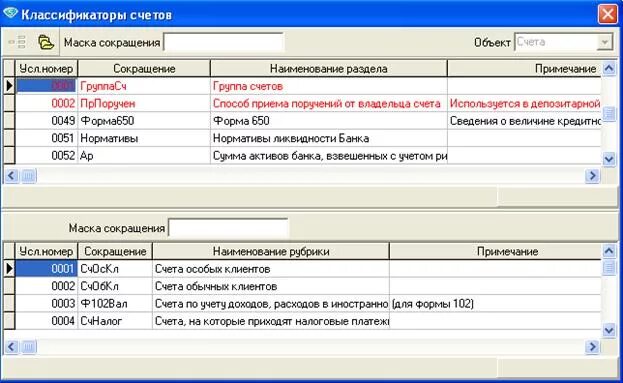Click row selector of ПрПоручен row
This screenshot has height=383, width=623.
[9, 103]
